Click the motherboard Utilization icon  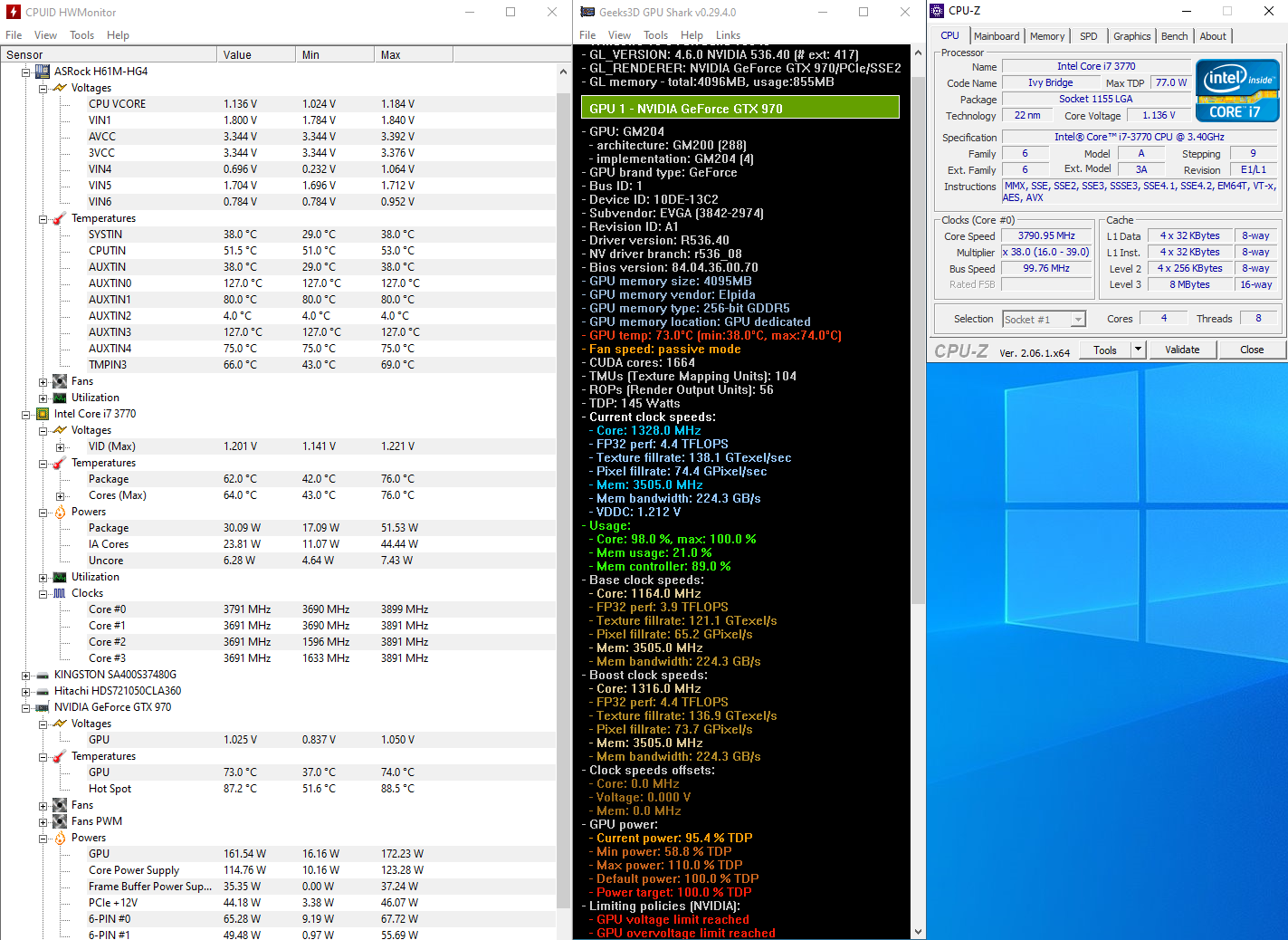(60, 398)
